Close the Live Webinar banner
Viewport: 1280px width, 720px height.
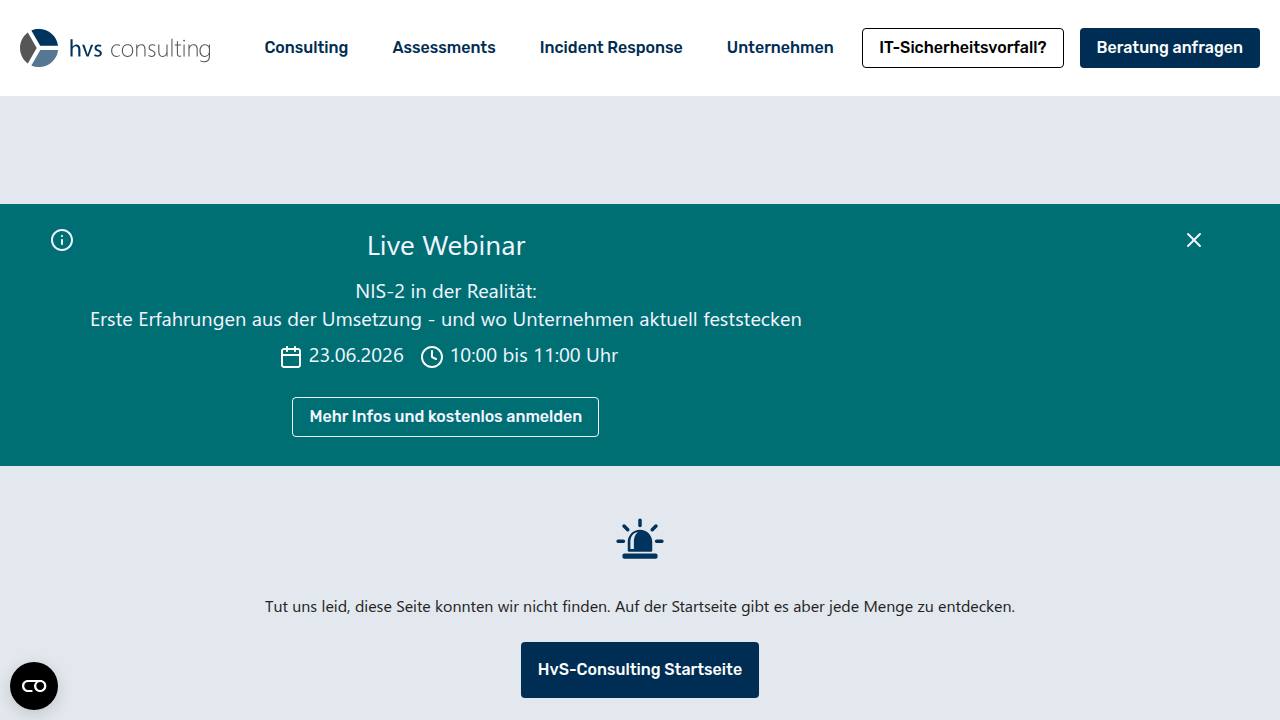pos(1194,240)
